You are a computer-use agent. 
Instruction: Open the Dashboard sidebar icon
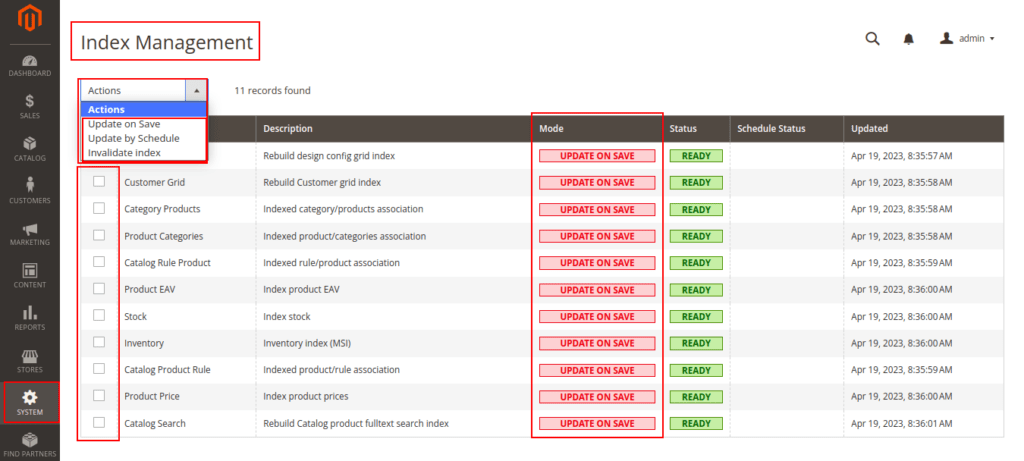click(29, 66)
